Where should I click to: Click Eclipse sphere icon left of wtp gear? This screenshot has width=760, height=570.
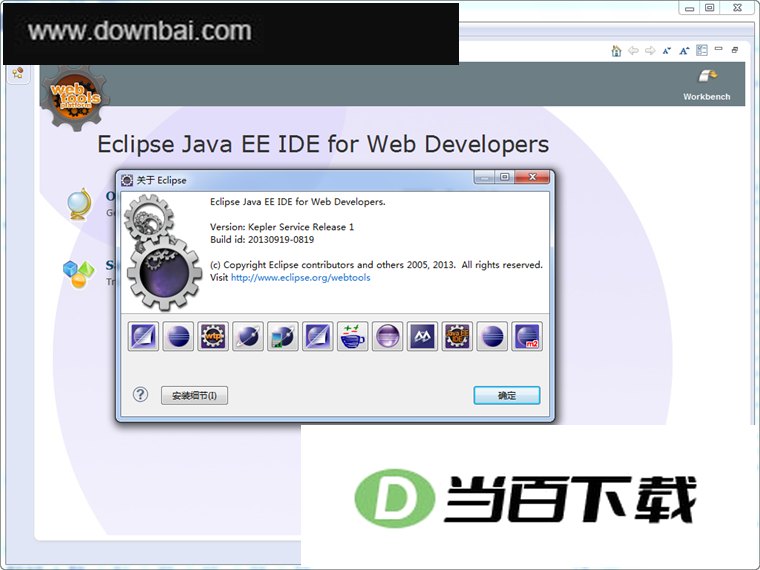pos(178,336)
